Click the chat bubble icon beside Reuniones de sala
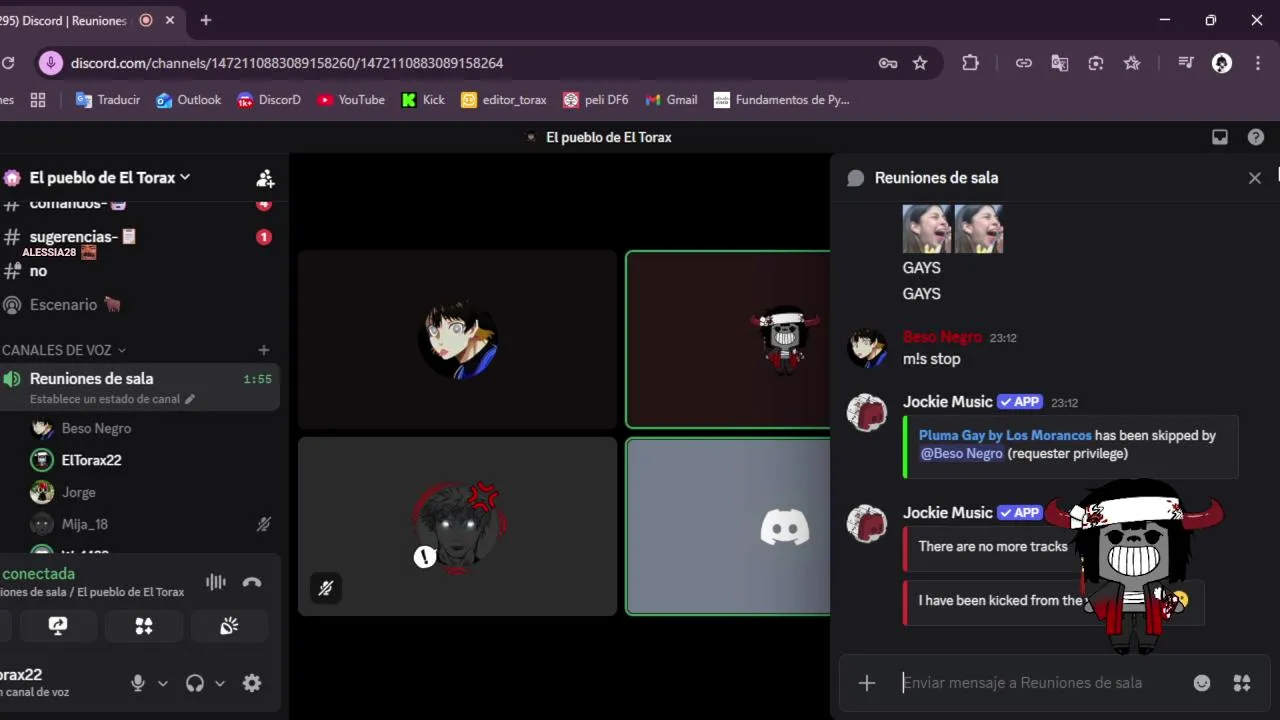The height and width of the screenshot is (720, 1280). pos(855,178)
